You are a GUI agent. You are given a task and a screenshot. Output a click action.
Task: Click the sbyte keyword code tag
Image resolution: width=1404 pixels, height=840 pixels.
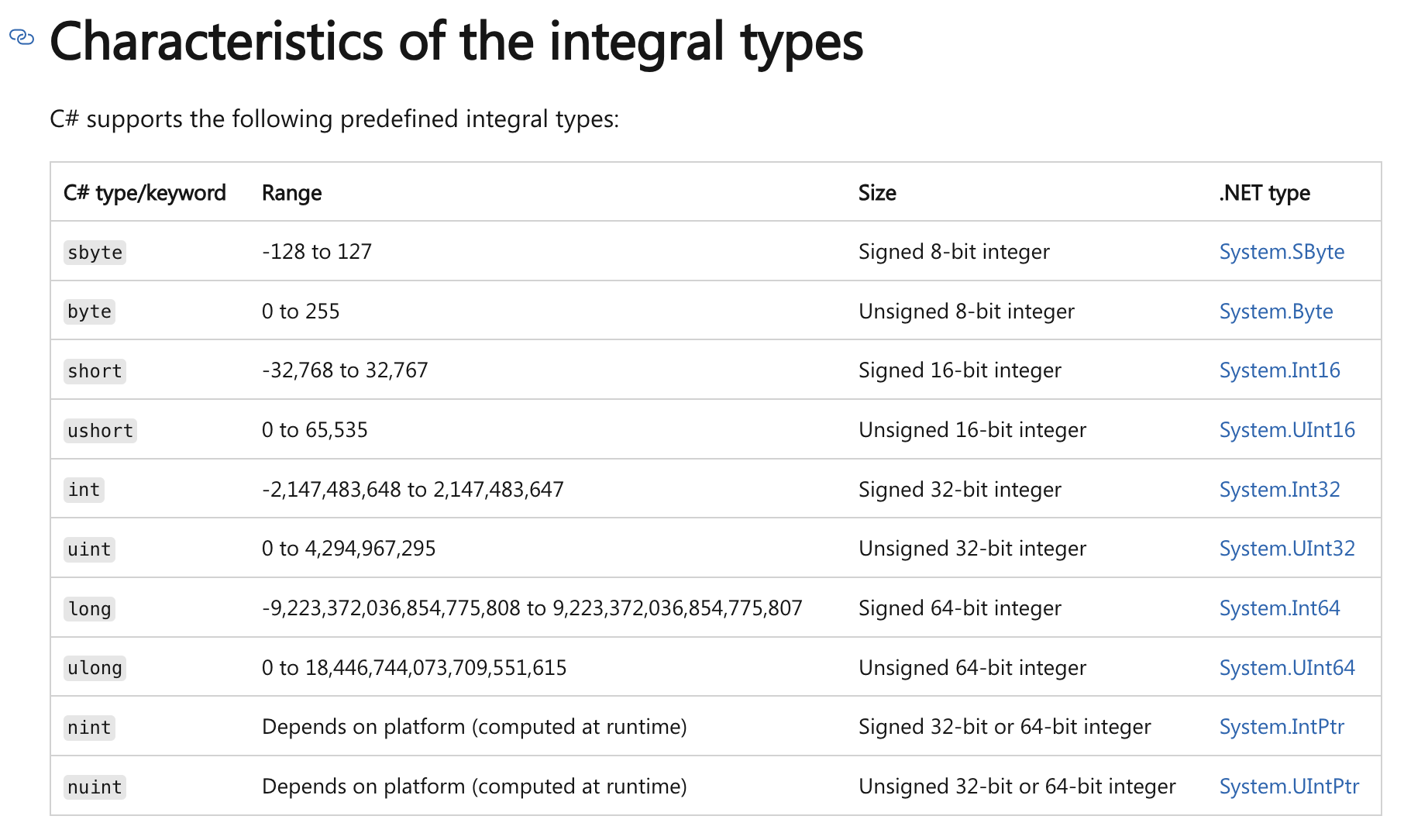(x=95, y=253)
